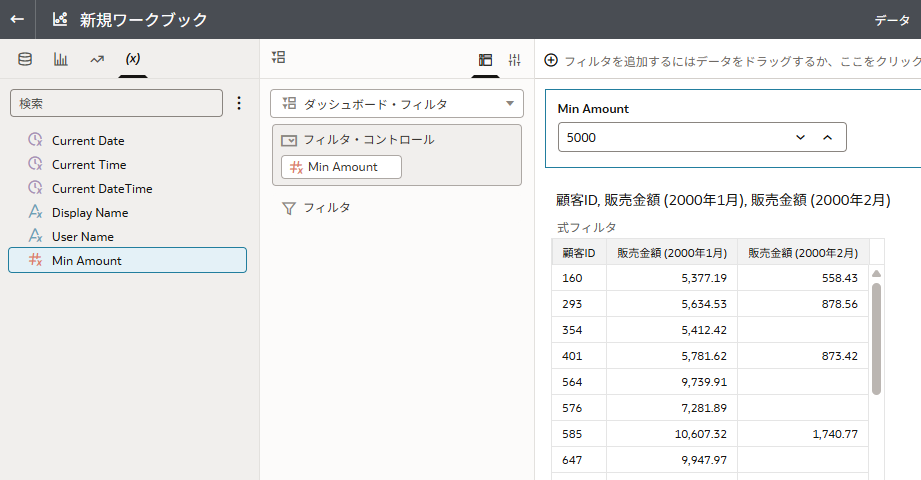921x480 pixels.
Task: Open the Analytics tab (trend arrow icon)
Action: click(97, 59)
